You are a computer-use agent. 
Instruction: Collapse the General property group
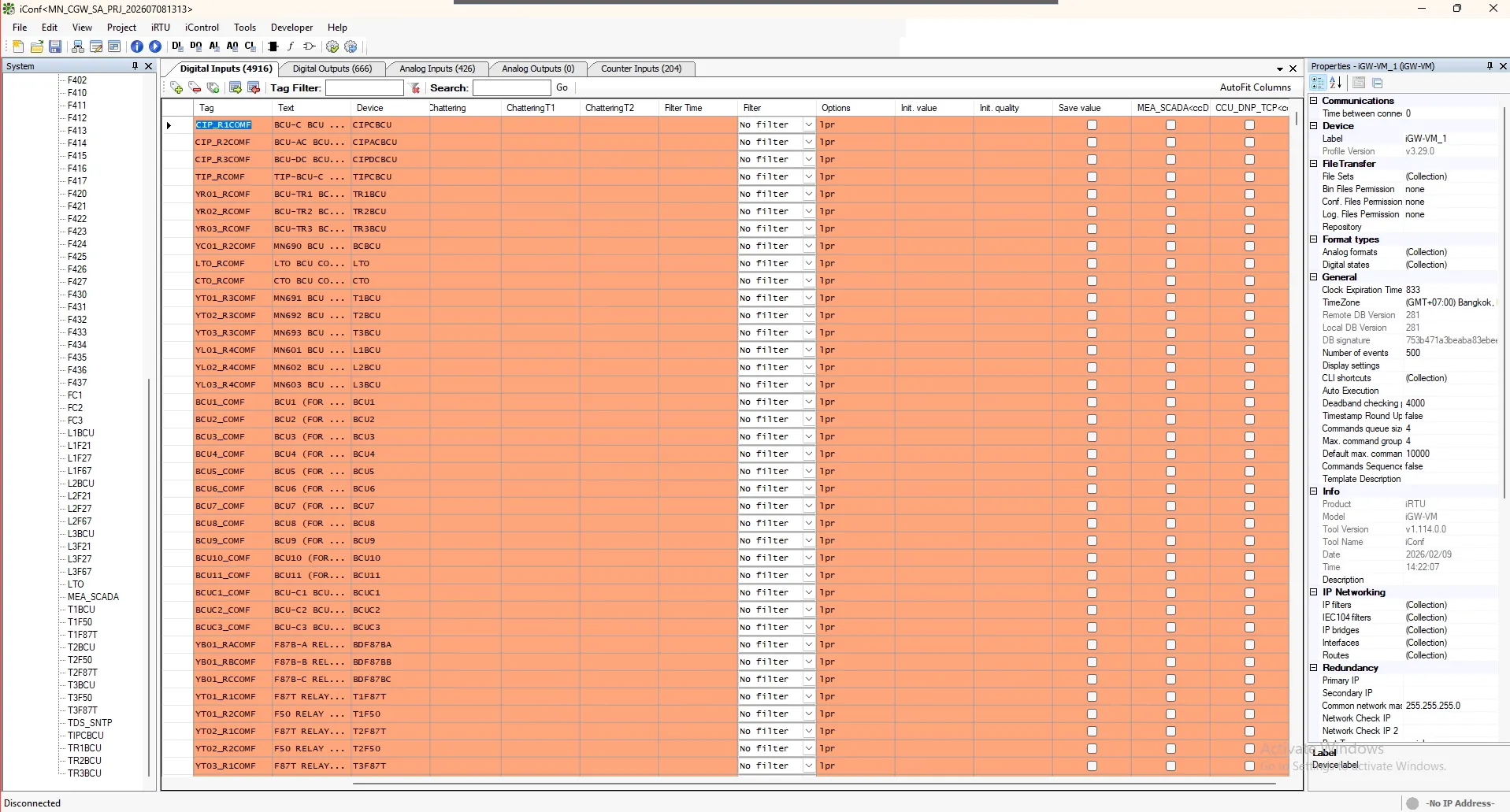tap(1313, 277)
